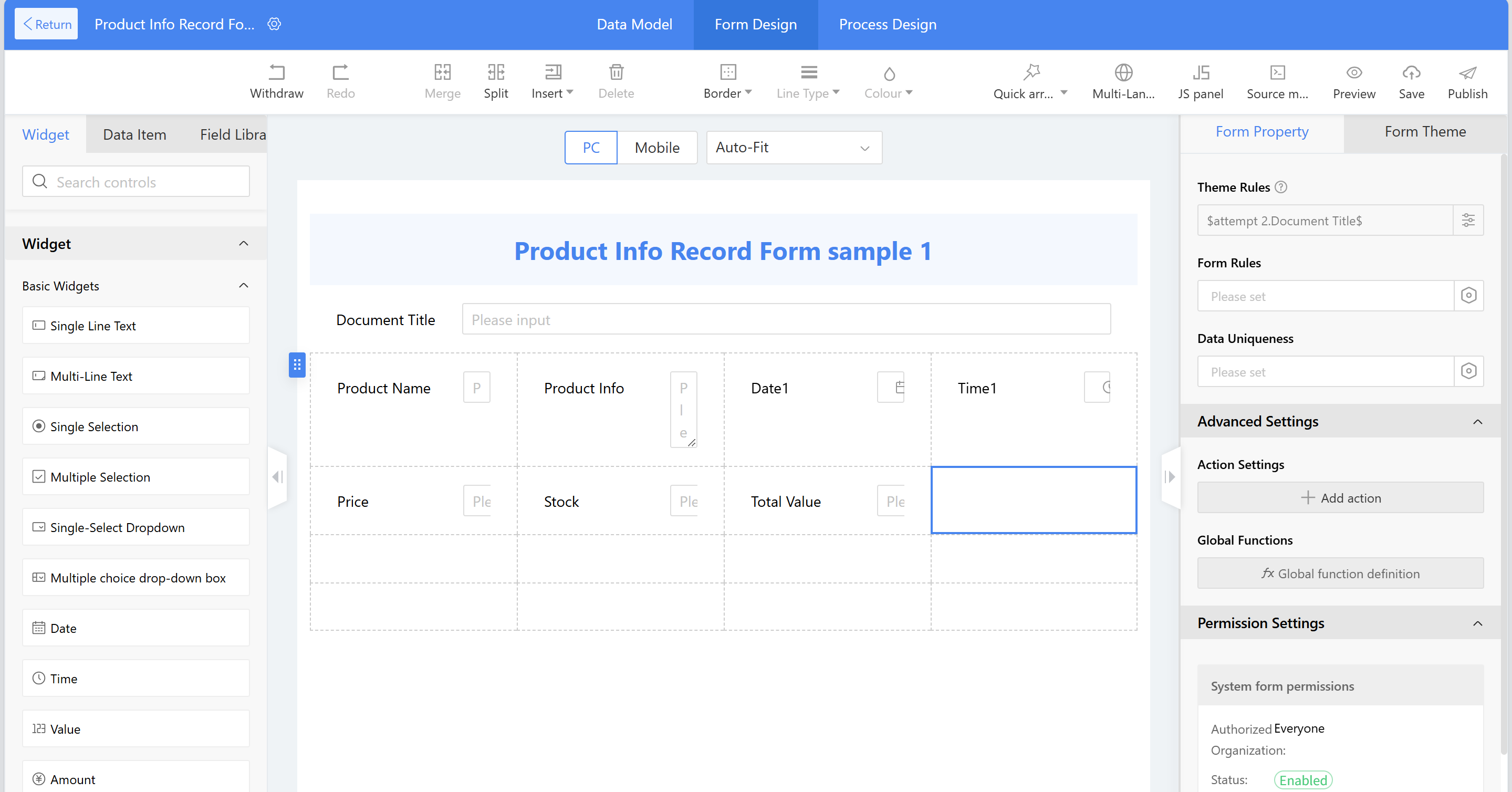This screenshot has height=792, width=1512.
Task: Publish the form using paper-plane icon
Action: [x=1467, y=72]
